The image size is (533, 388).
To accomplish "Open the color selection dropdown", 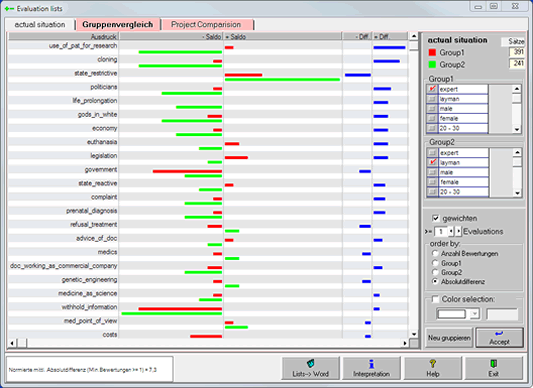I will pos(475,314).
